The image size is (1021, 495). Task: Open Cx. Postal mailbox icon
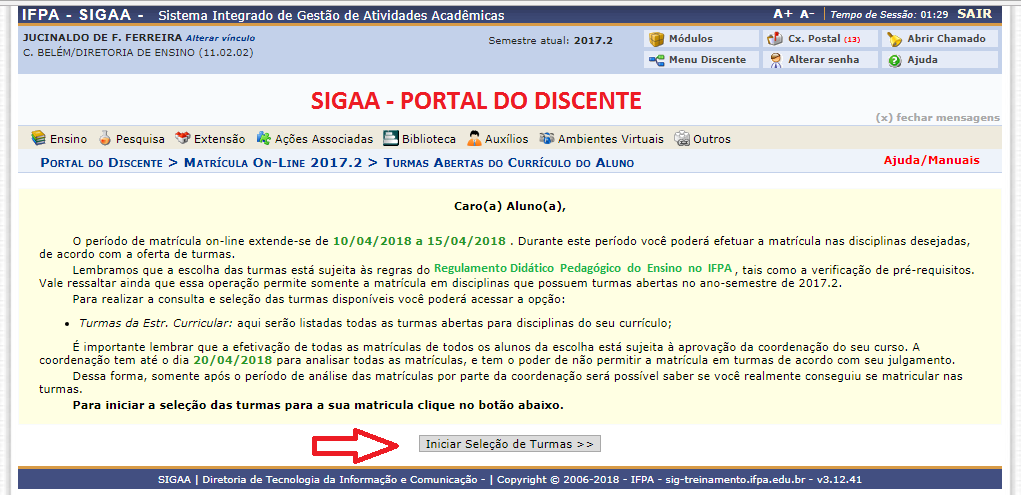click(x=775, y=39)
